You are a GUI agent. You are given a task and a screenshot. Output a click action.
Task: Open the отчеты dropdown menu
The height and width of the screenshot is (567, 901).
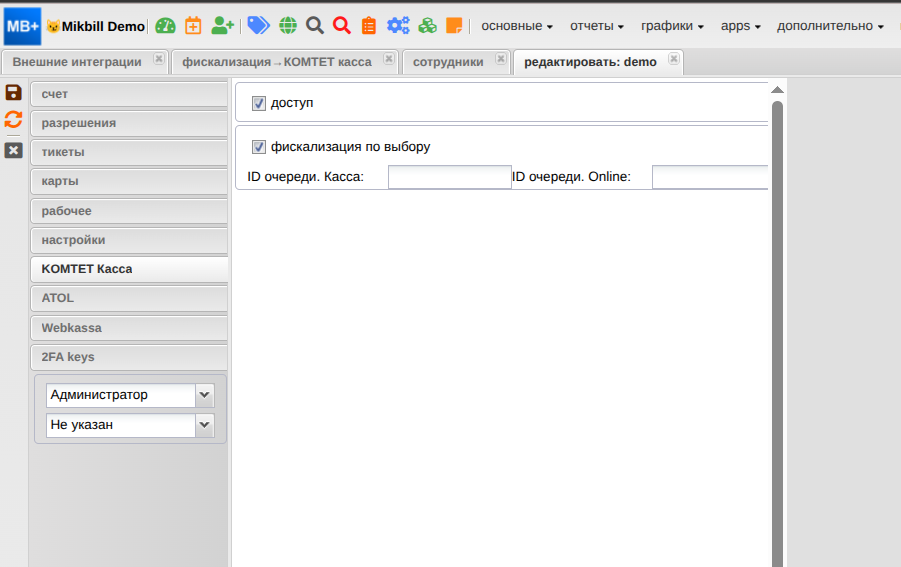[596, 26]
